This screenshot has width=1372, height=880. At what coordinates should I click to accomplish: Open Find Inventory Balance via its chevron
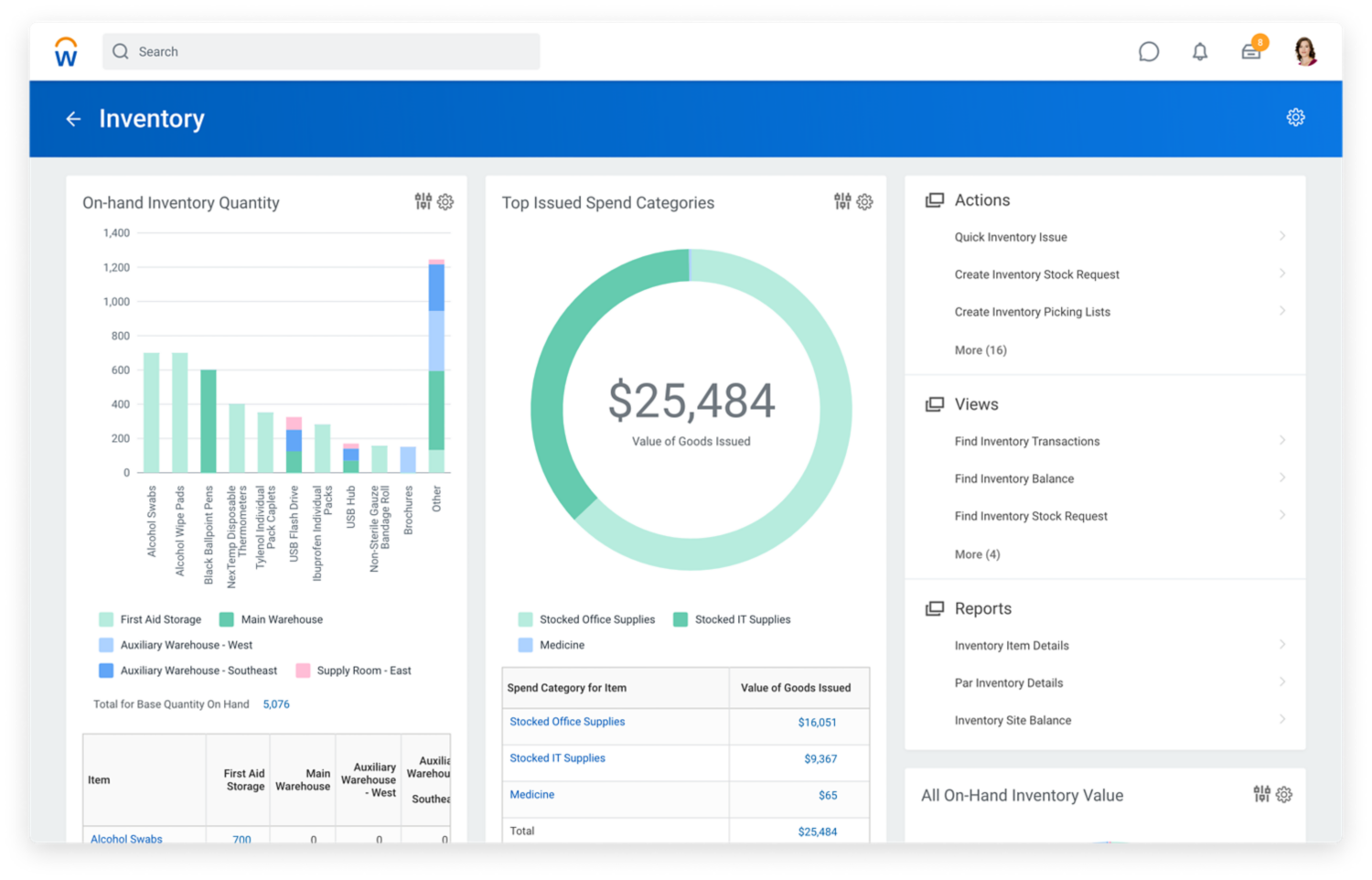click(x=1284, y=478)
